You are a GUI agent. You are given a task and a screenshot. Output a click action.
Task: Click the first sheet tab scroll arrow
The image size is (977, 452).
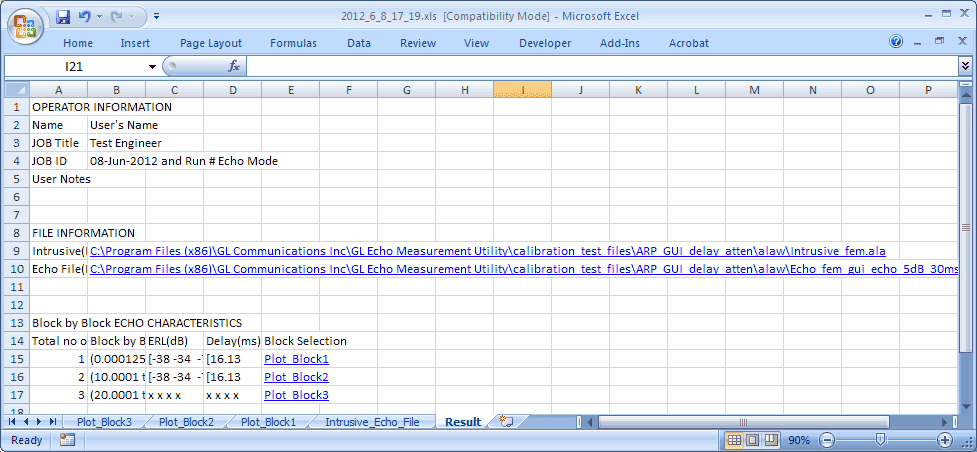click(12, 422)
